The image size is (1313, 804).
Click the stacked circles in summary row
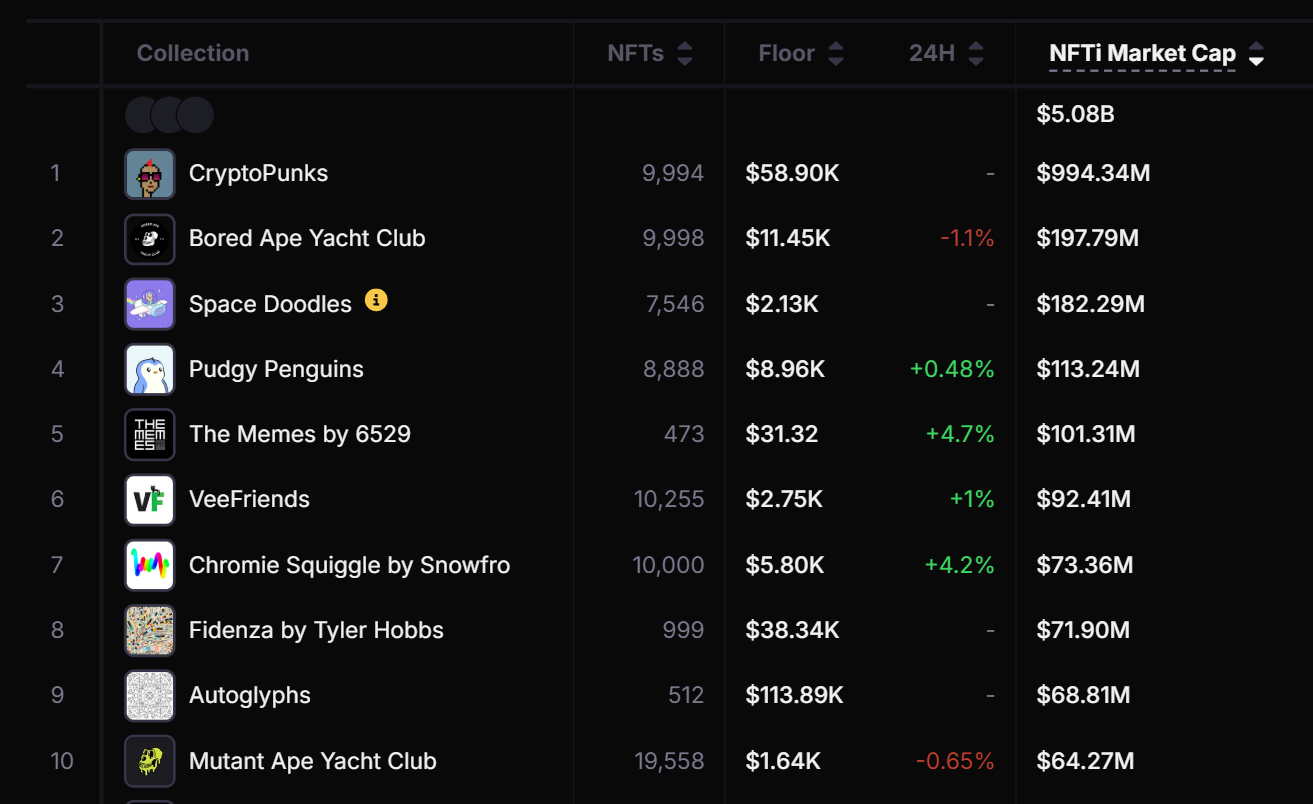[x=169, y=115]
